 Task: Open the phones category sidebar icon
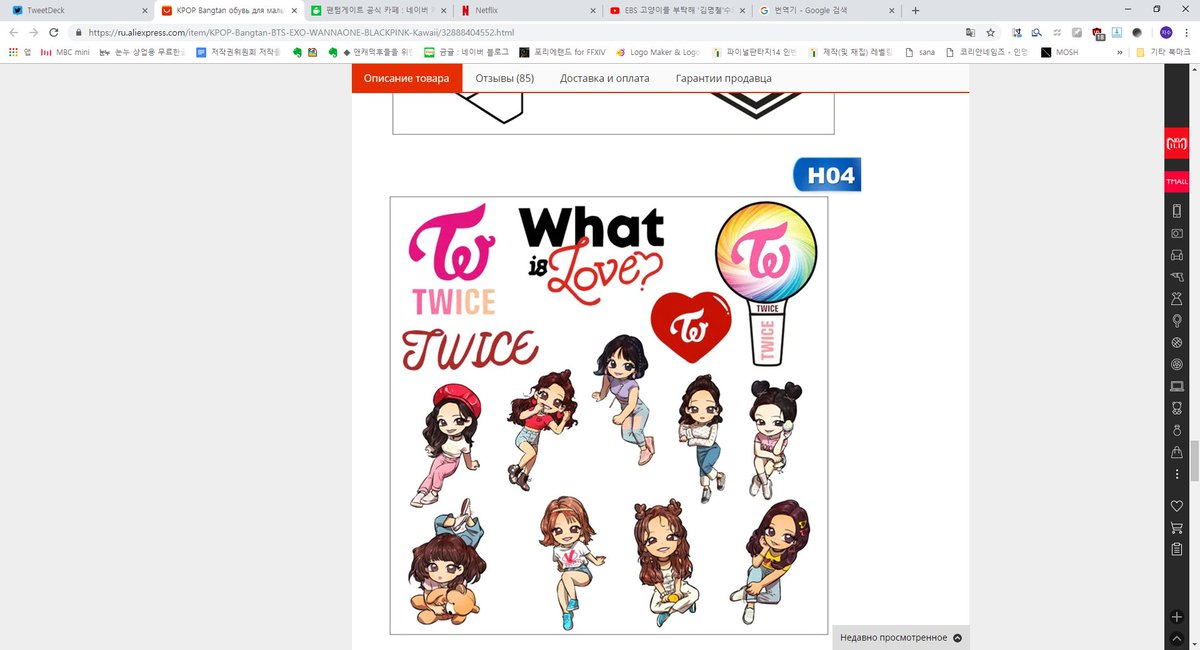pos(1176,211)
